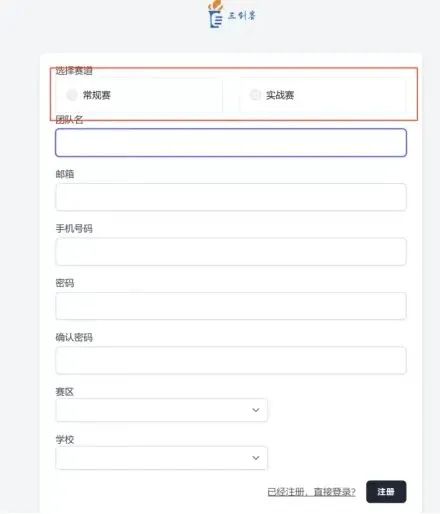The height and width of the screenshot is (514, 440).
Task: Click the torch logo icon at top
Action: (x=215, y=14)
